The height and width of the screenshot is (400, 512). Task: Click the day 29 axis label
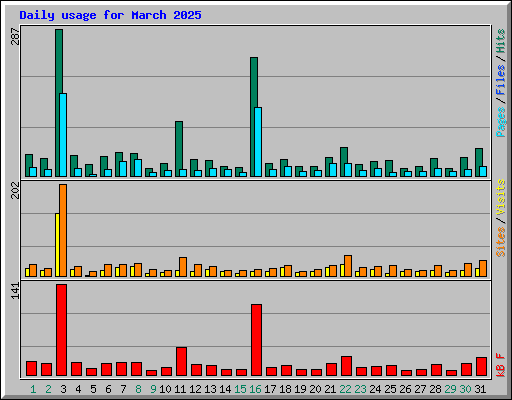450,389
